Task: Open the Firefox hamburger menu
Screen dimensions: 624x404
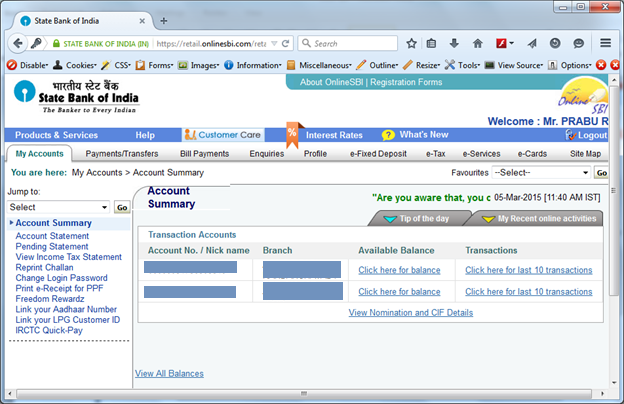Action: tap(606, 43)
